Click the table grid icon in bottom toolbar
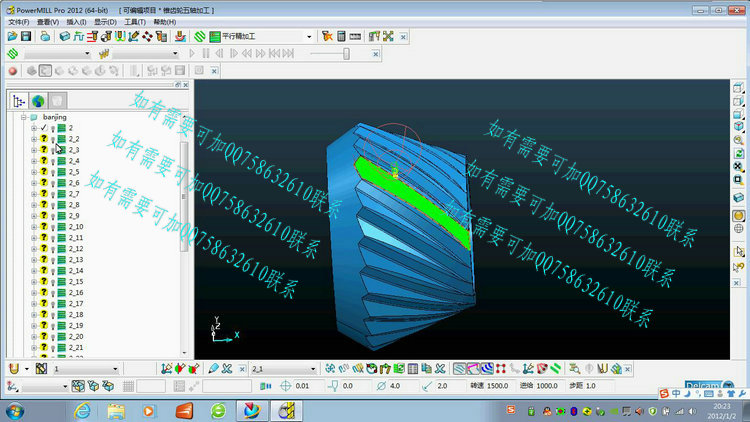The image size is (750, 422). [x=413, y=368]
